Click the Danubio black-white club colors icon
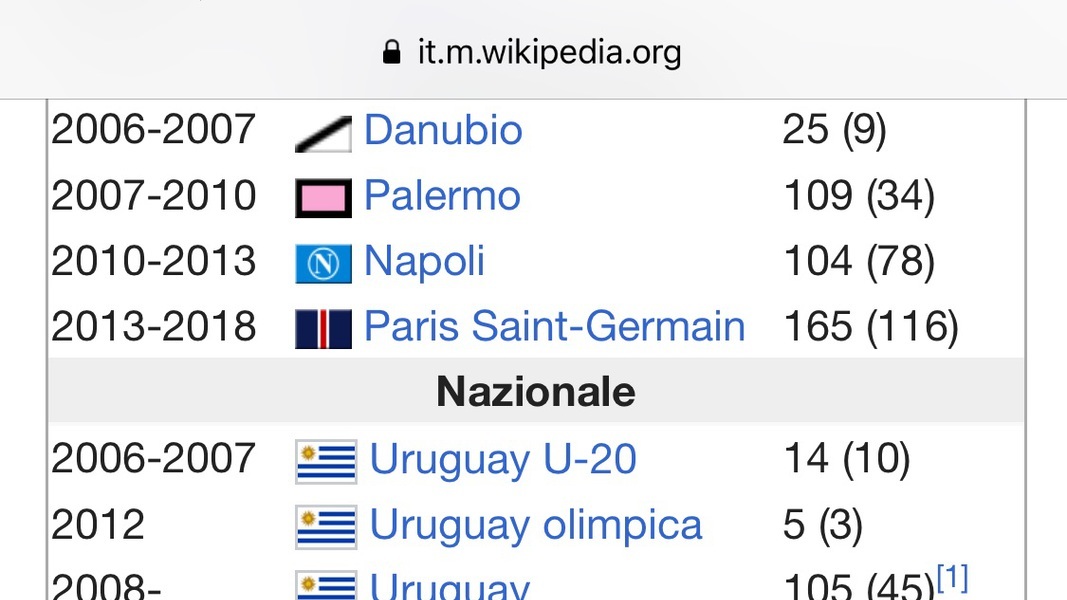The width and height of the screenshot is (1067, 600). tap(323, 134)
